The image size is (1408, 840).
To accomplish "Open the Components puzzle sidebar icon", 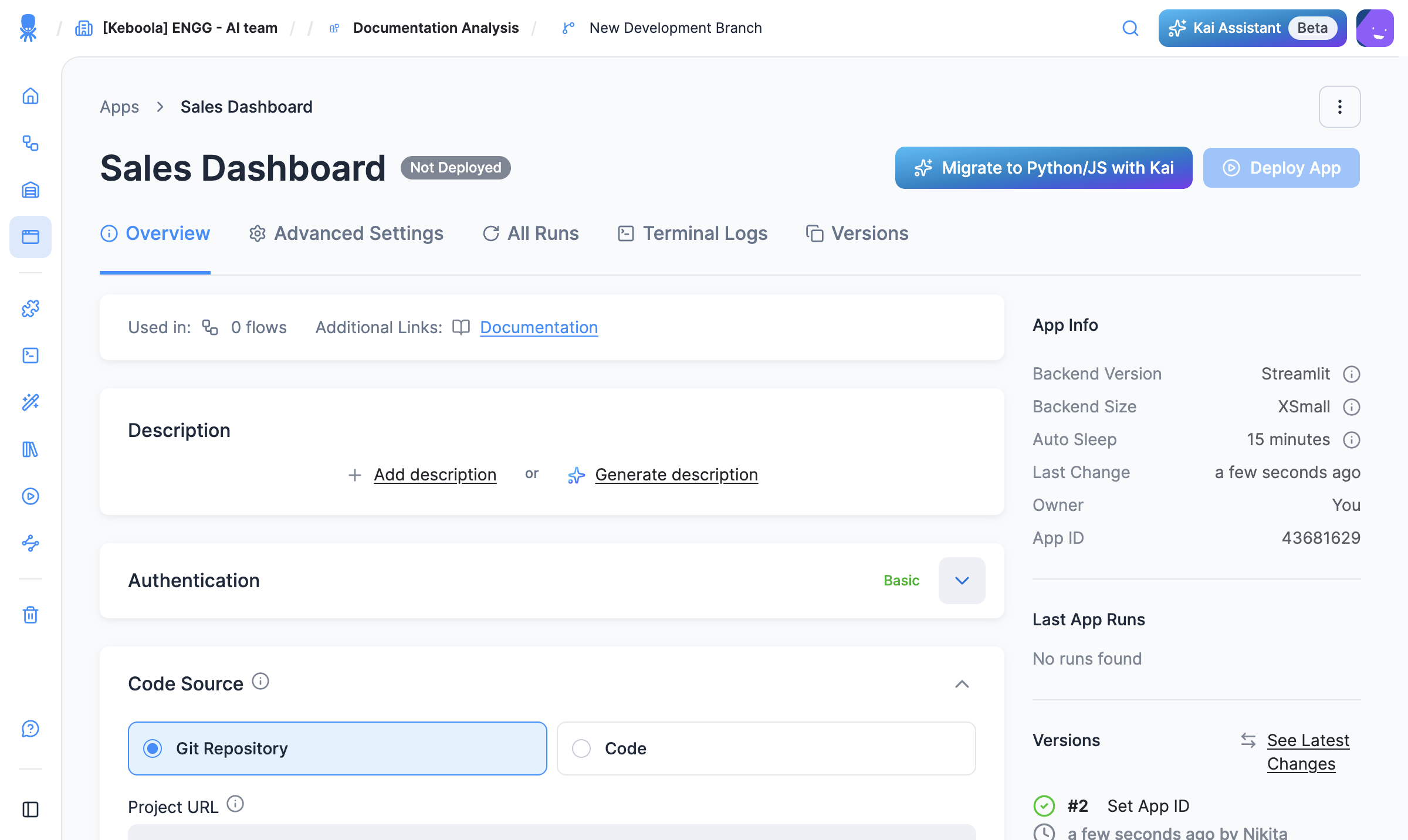I will click(31, 309).
